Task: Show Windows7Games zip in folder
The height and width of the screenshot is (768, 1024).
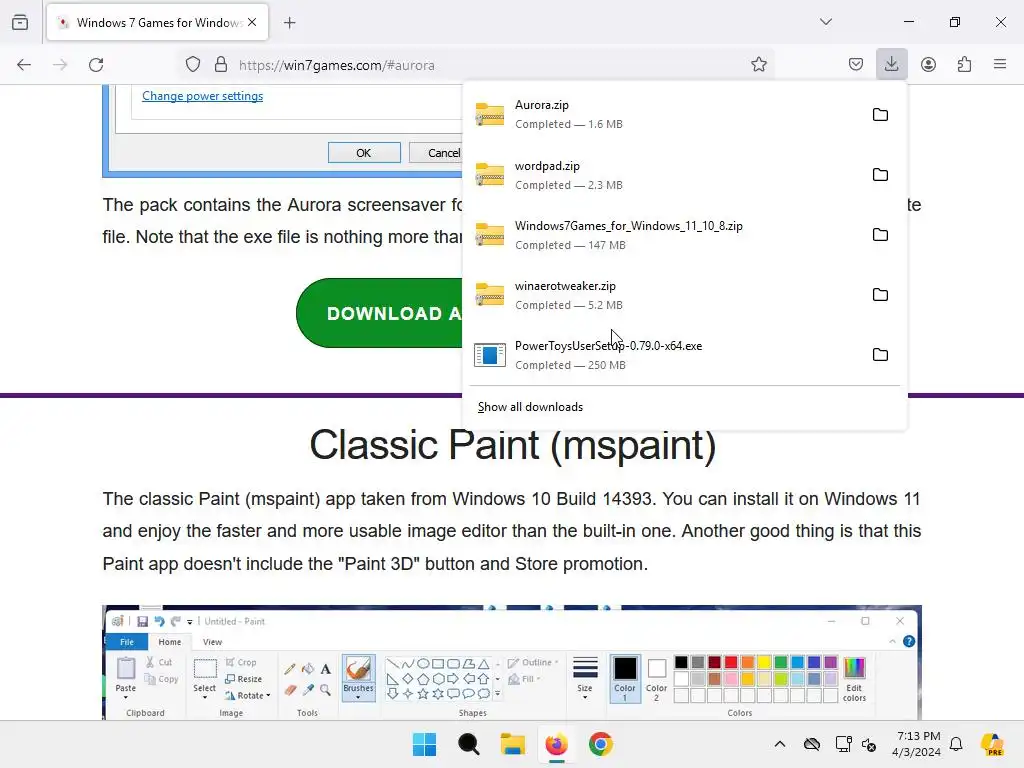Action: pos(880,235)
